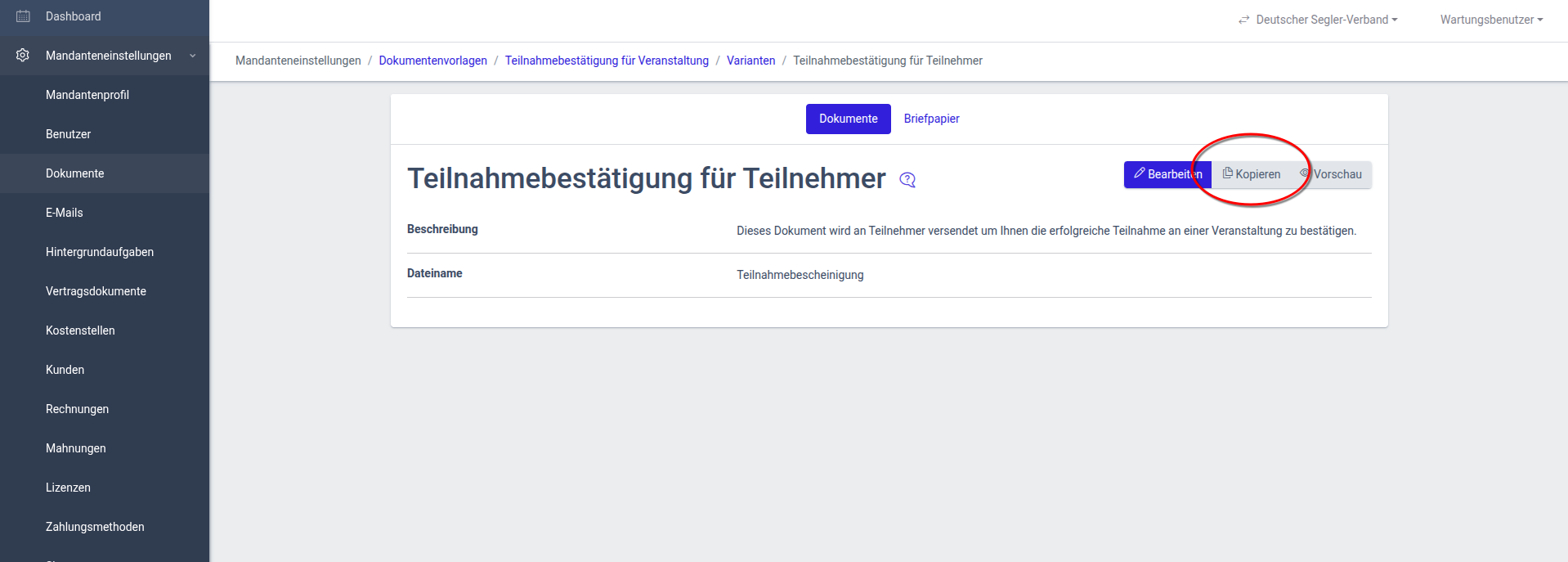This screenshot has width=1568, height=562.
Task: Collapse the Mandanteneinstellungen sidebar chevron
Action: click(193, 56)
